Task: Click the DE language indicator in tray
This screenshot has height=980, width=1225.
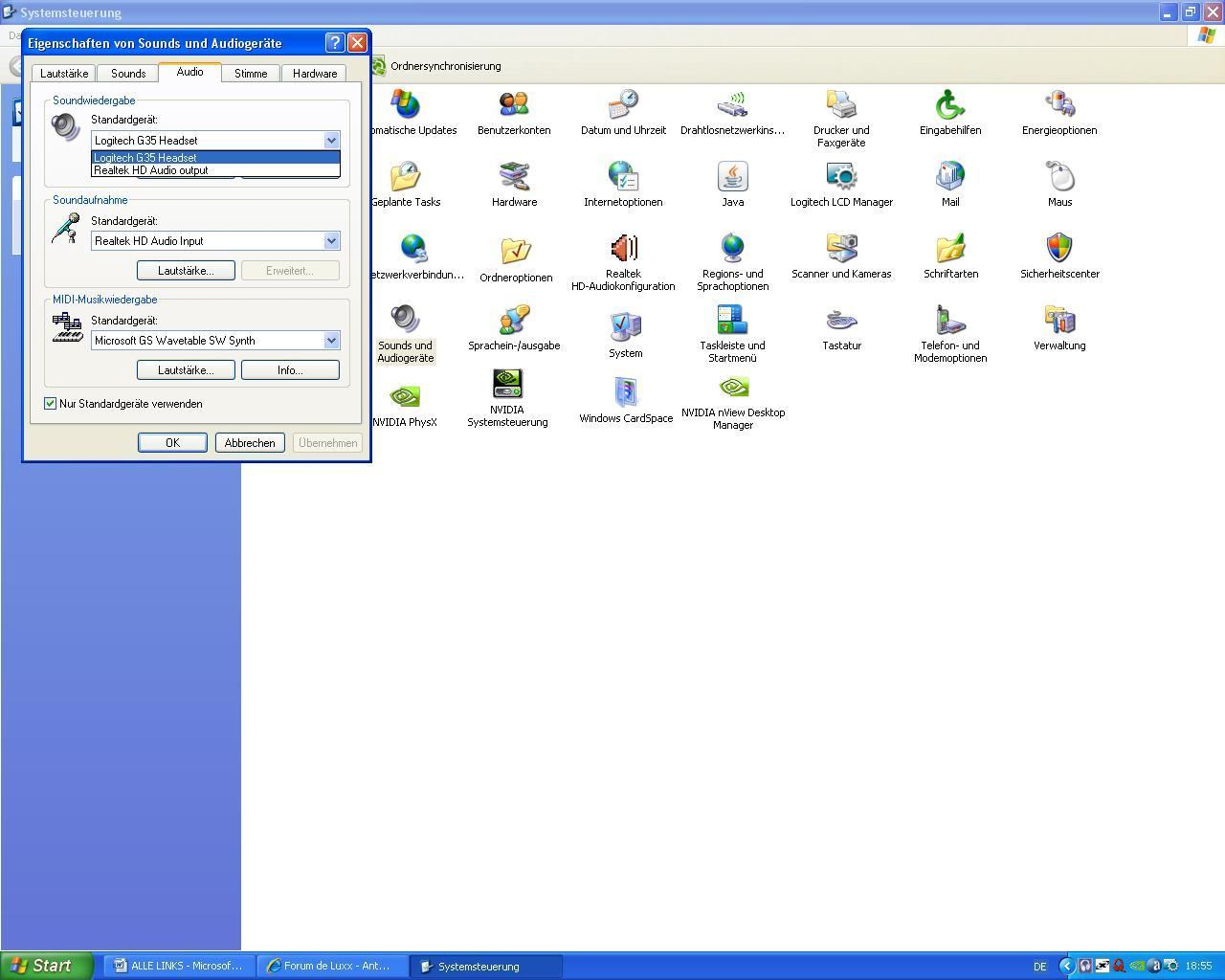Action: point(1040,967)
